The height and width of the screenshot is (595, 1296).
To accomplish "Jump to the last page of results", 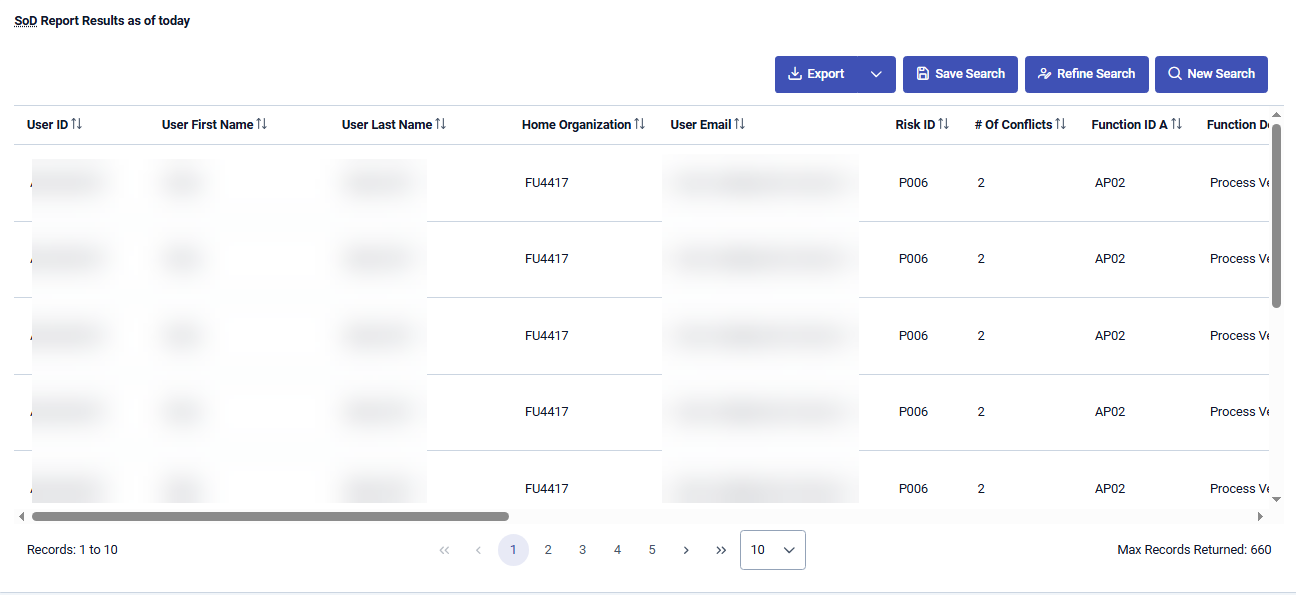I will pyautogui.click(x=721, y=550).
